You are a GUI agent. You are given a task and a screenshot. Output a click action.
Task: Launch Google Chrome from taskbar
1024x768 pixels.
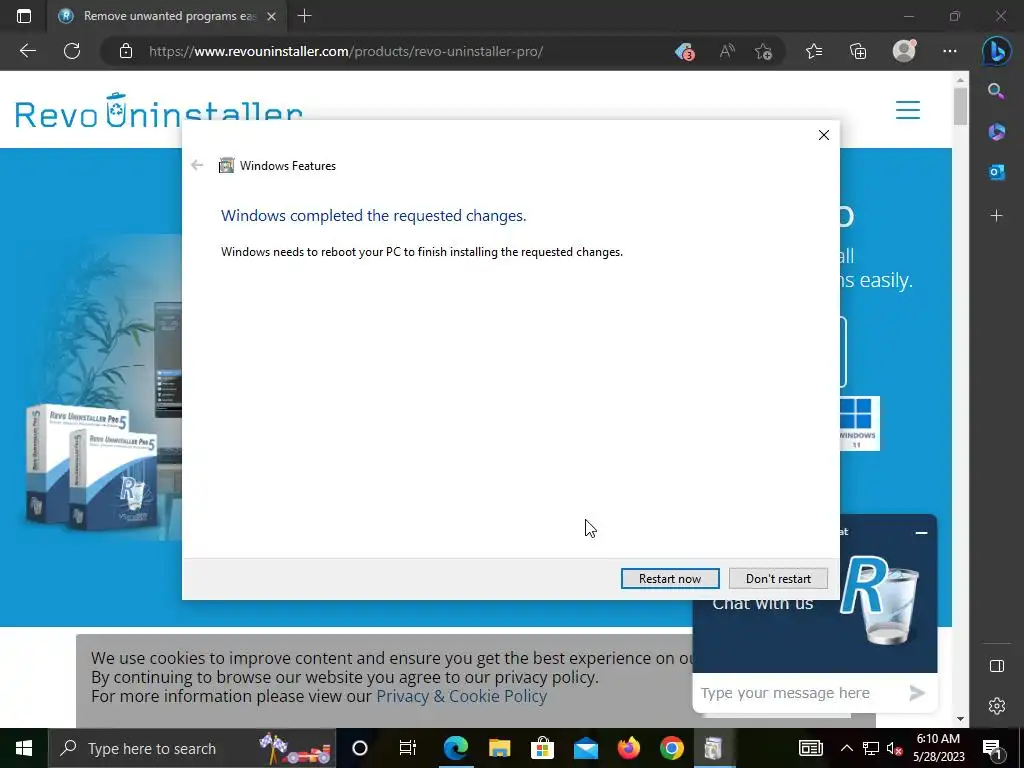(x=672, y=748)
